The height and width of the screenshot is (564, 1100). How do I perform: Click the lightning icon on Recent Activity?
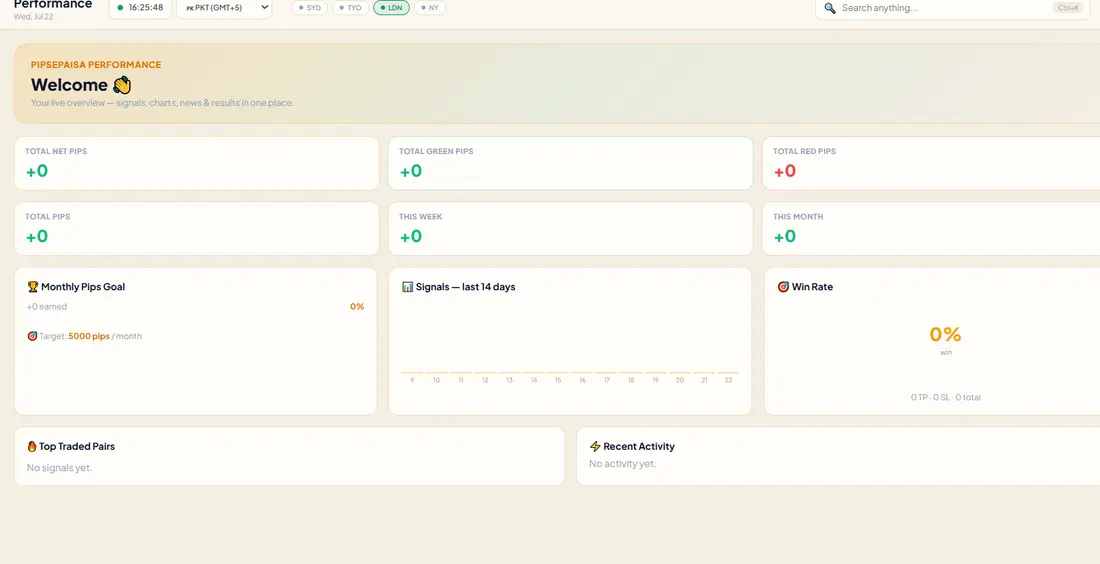595,446
